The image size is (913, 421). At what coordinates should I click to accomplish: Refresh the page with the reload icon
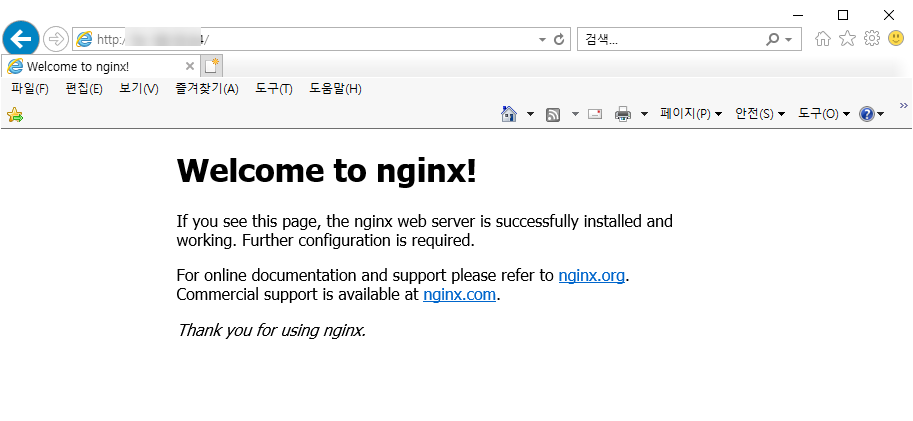559,39
